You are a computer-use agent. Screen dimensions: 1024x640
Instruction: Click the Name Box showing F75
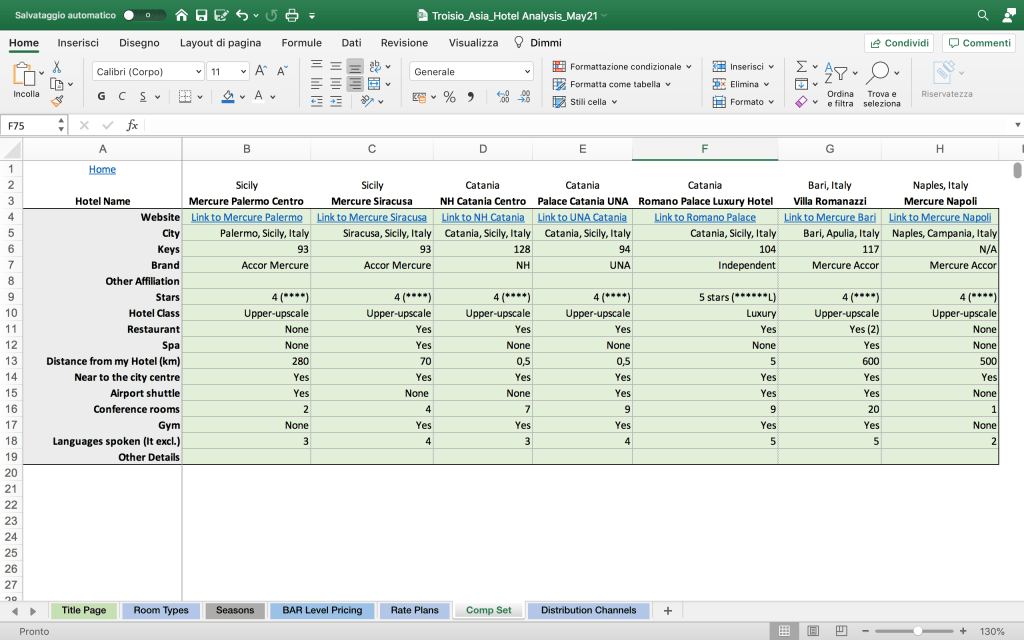[x=30, y=126]
